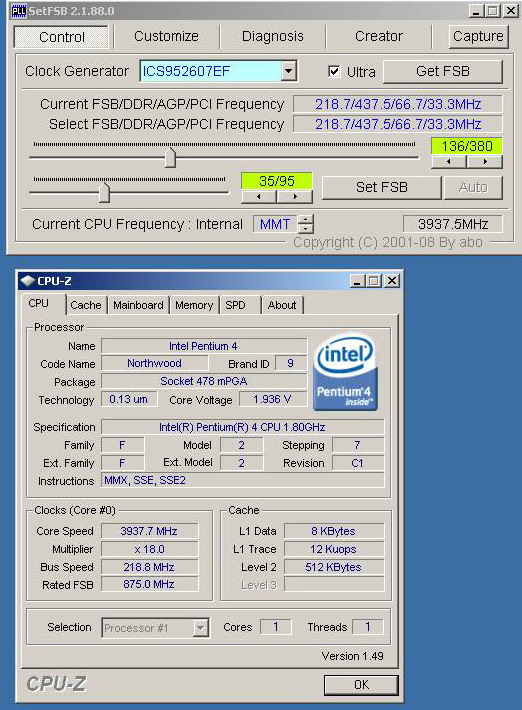
Task: Click the SetFSB PLL title bar icon
Action: pos(19,10)
